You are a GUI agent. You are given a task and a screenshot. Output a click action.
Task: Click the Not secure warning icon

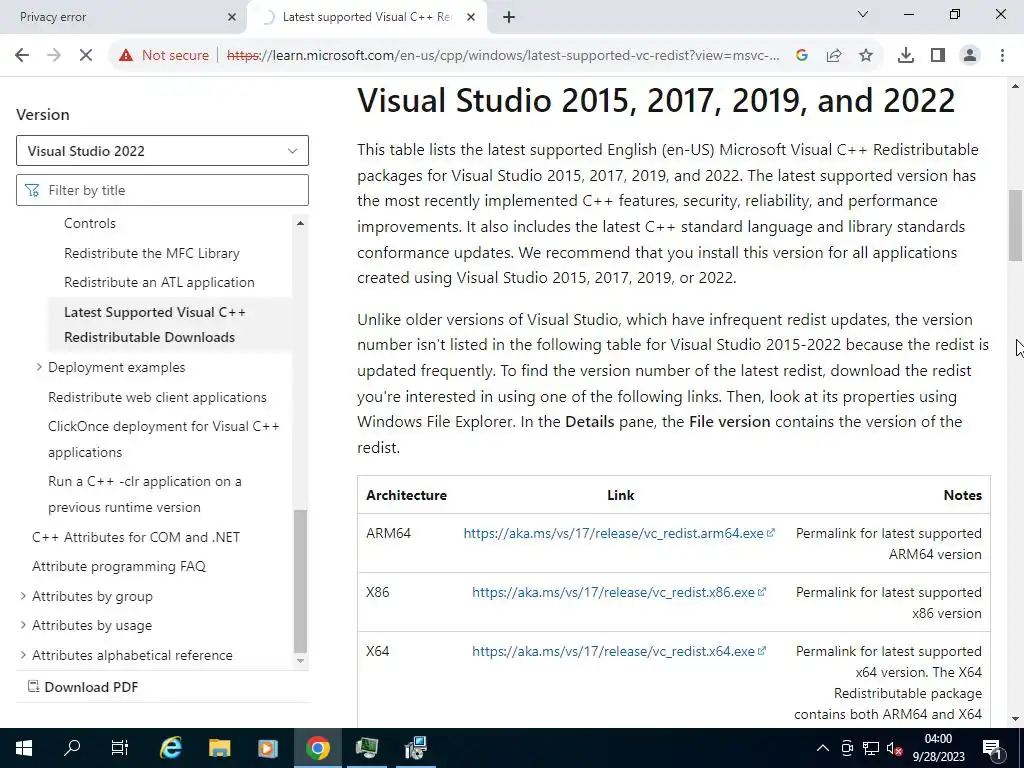pos(126,56)
